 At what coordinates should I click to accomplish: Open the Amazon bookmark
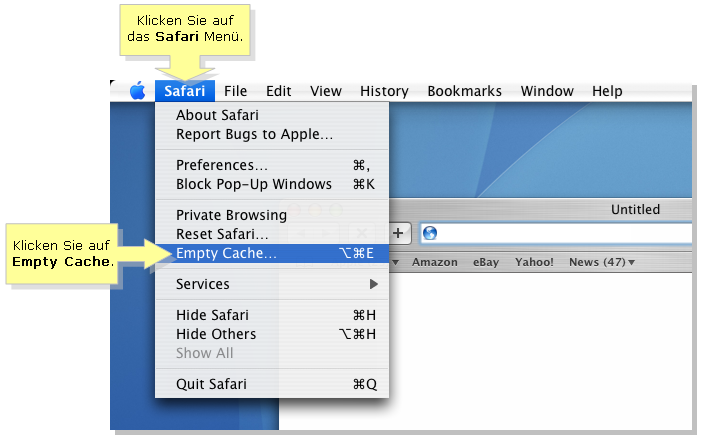tap(435, 262)
